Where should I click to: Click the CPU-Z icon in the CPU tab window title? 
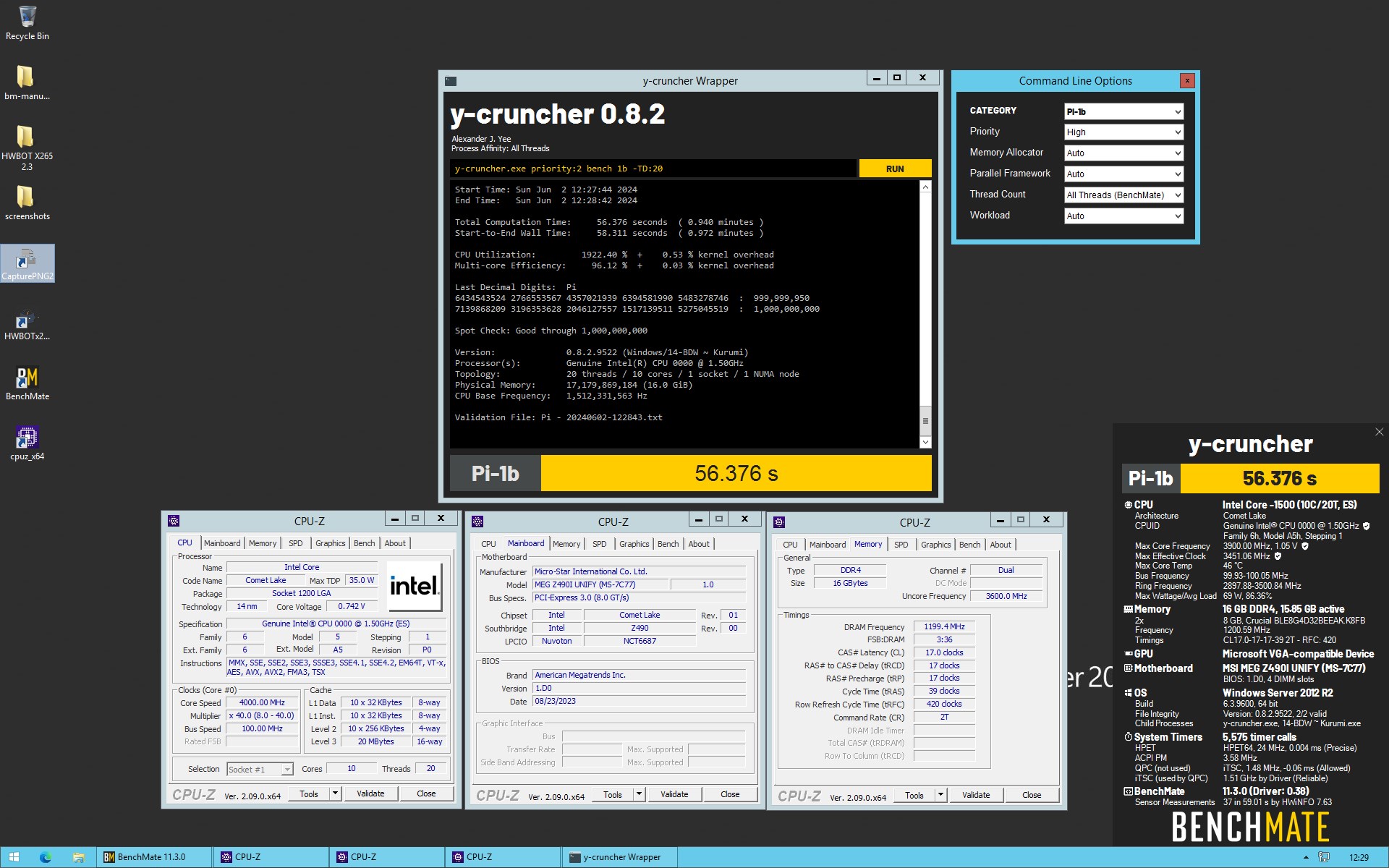[x=174, y=521]
